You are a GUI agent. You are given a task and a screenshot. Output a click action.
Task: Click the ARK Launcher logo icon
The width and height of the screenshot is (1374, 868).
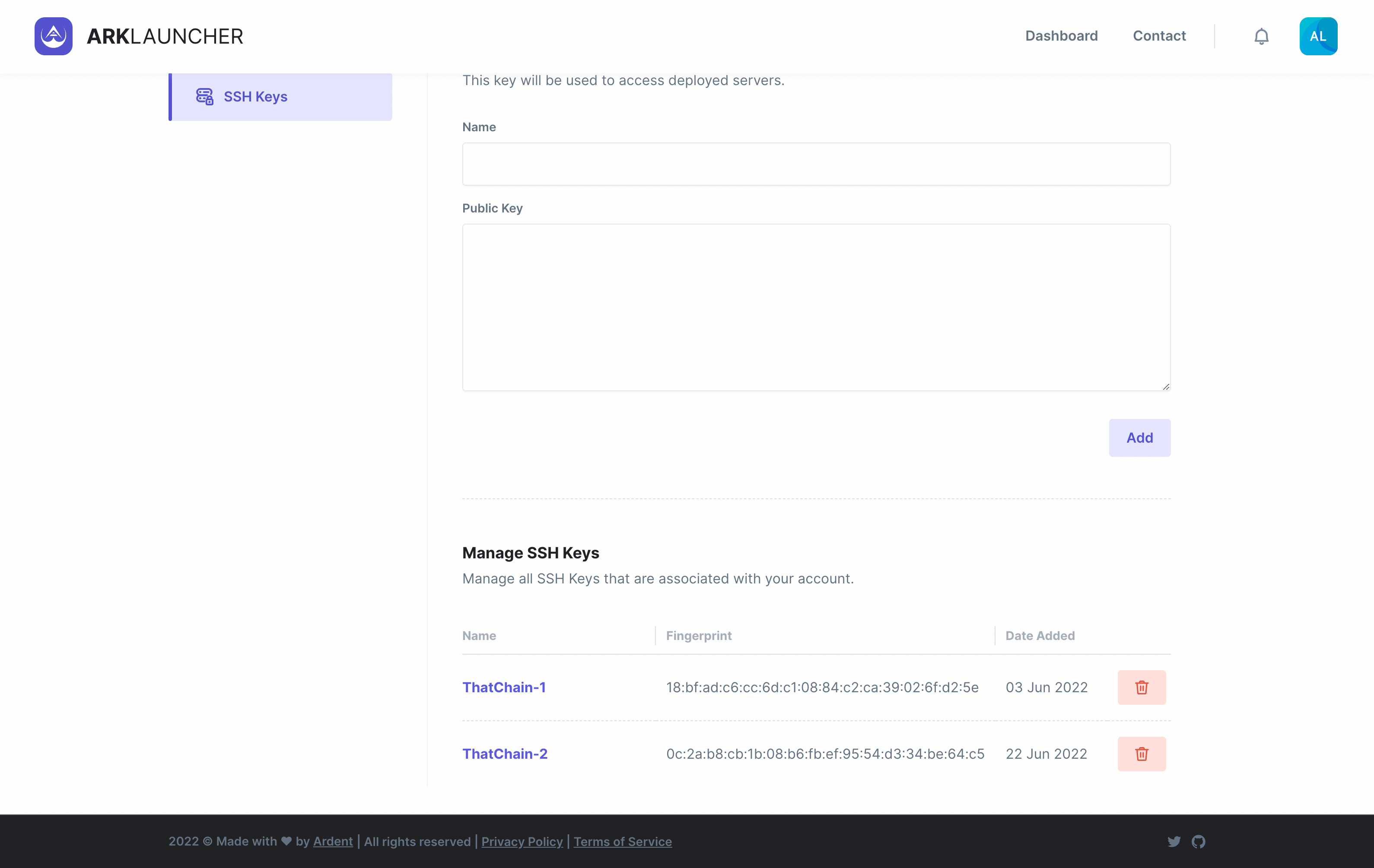53,36
